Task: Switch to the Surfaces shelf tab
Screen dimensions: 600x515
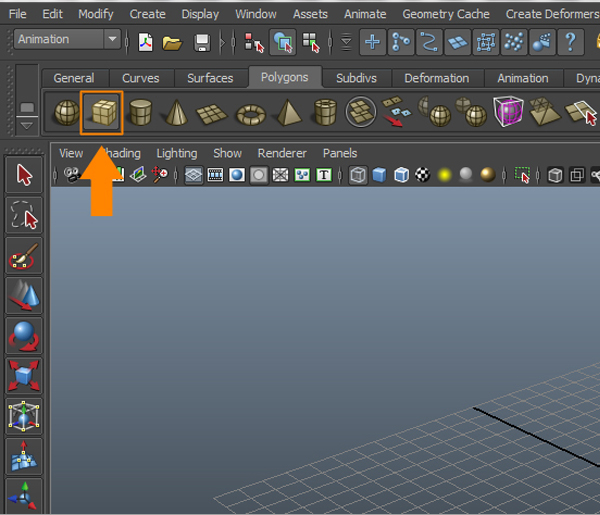Action: [x=210, y=78]
